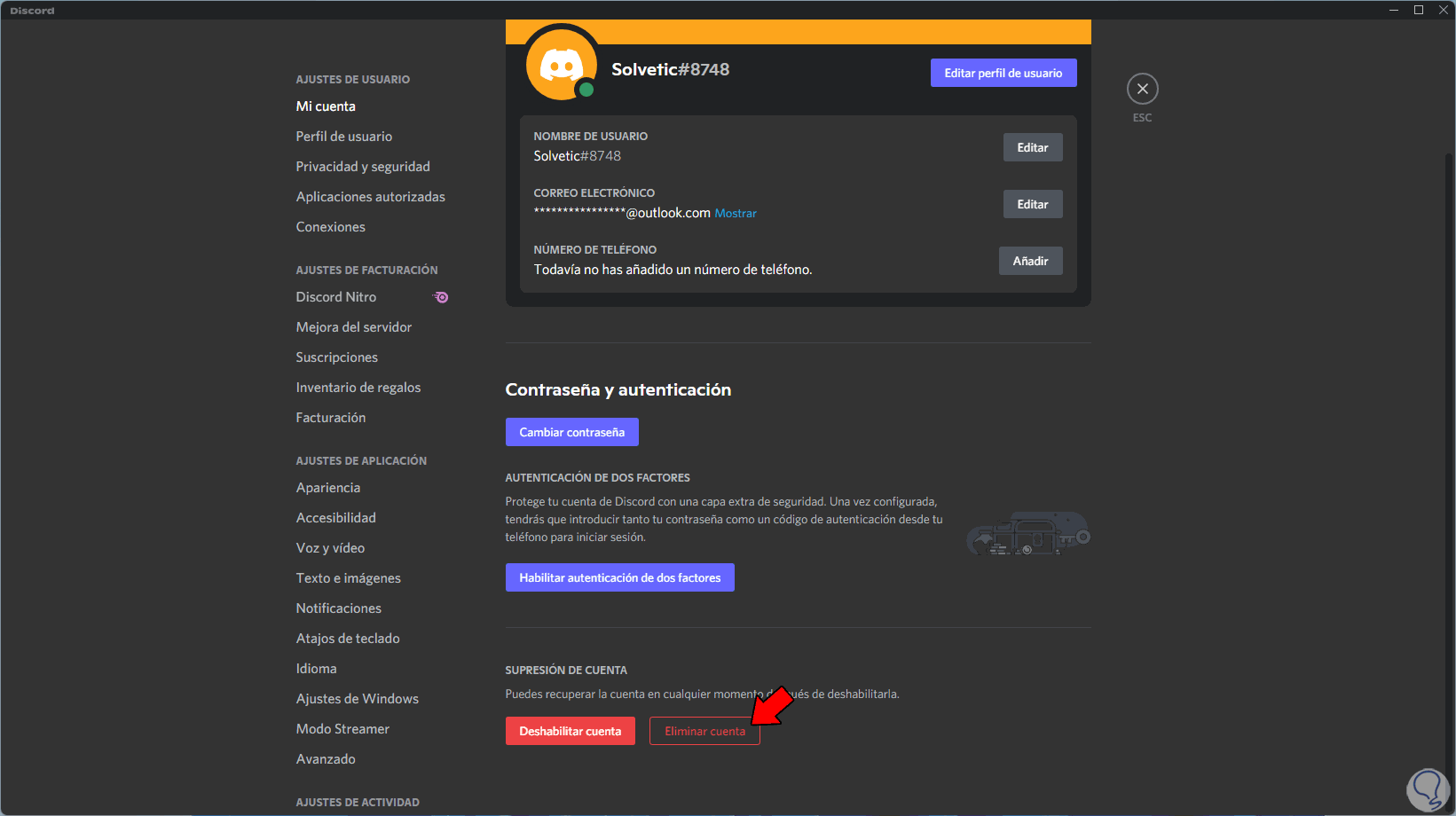Go to Ajustes de Windows
Screen dimensions: 1456x816
coord(358,699)
